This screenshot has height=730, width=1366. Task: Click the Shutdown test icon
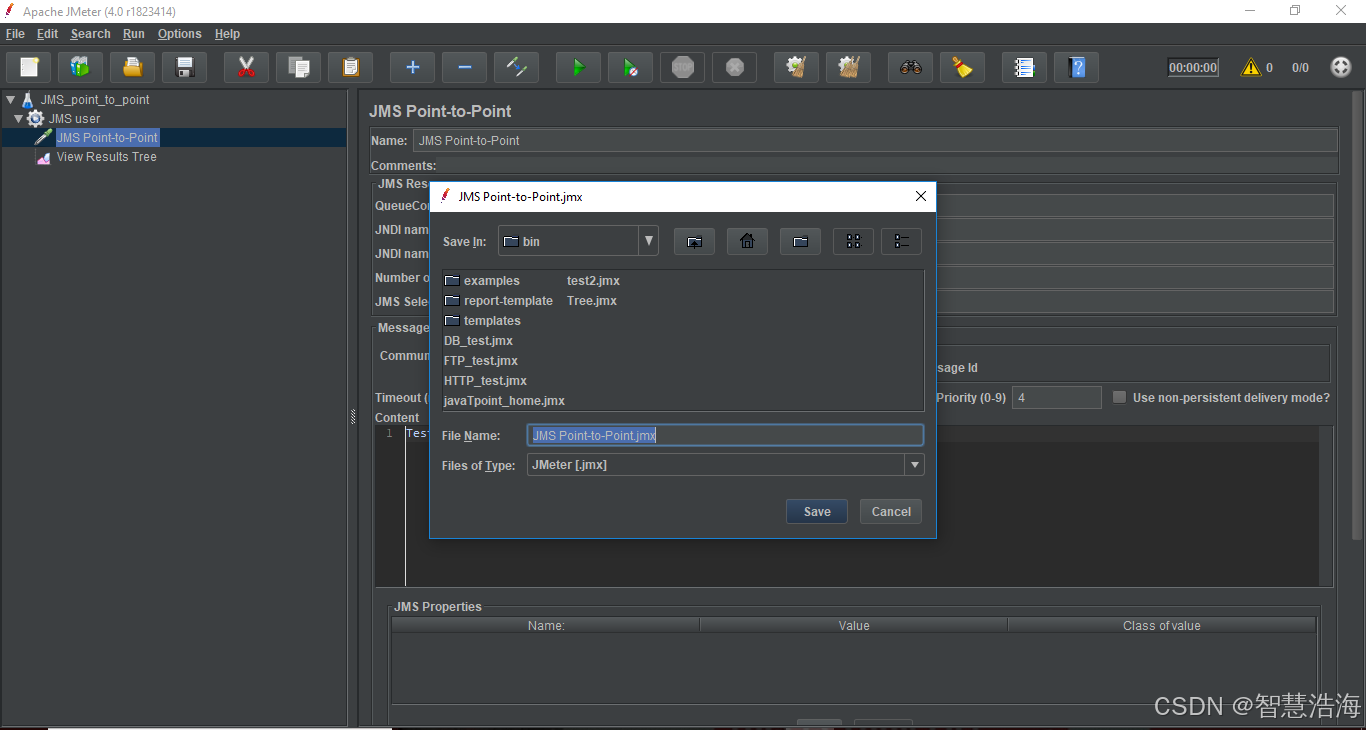coord(734,67)
